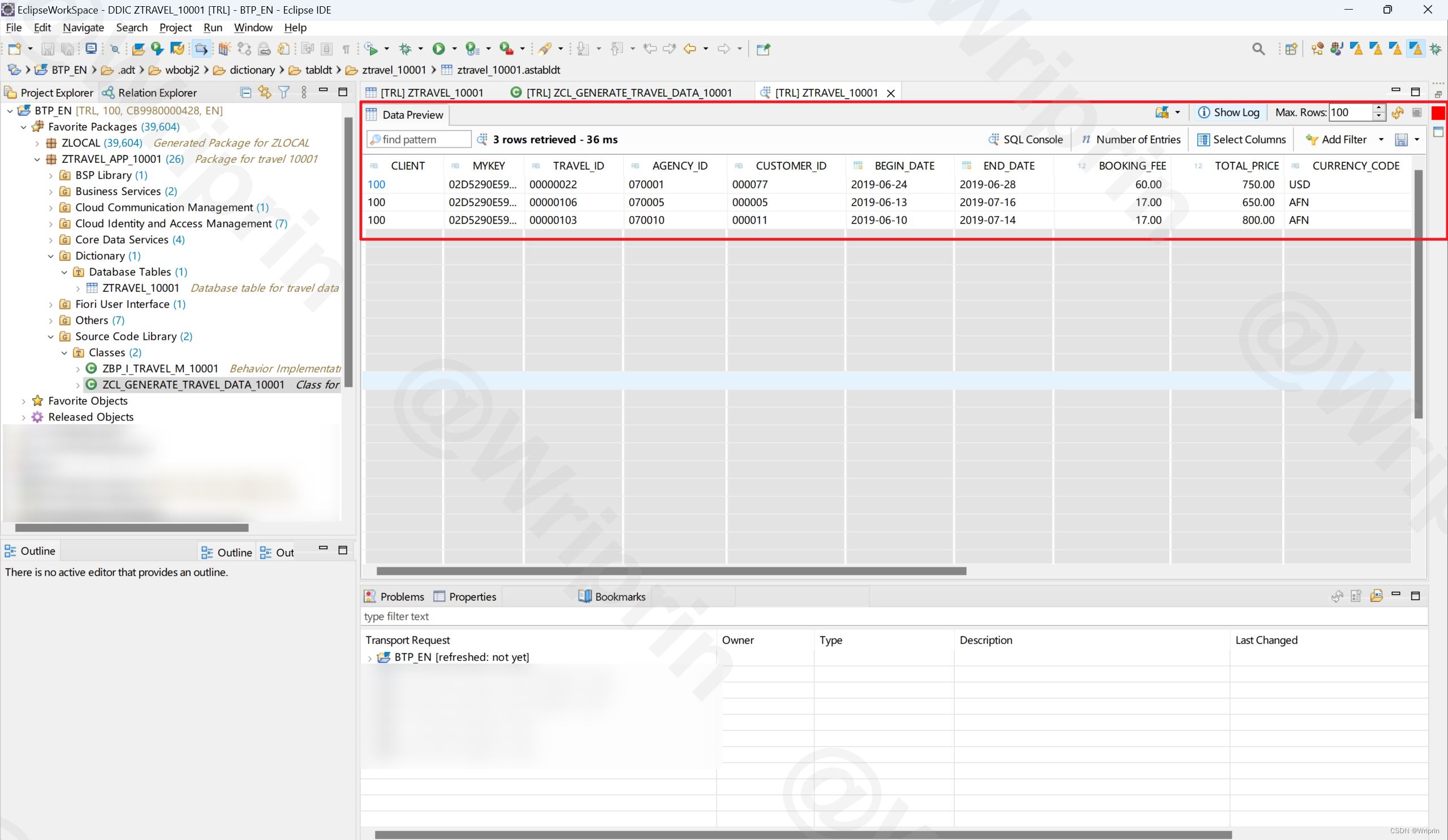This screenshot has width=1448, height=840.
Task: Click row link 100 in CLIENT column
Action: click(378, 183)
